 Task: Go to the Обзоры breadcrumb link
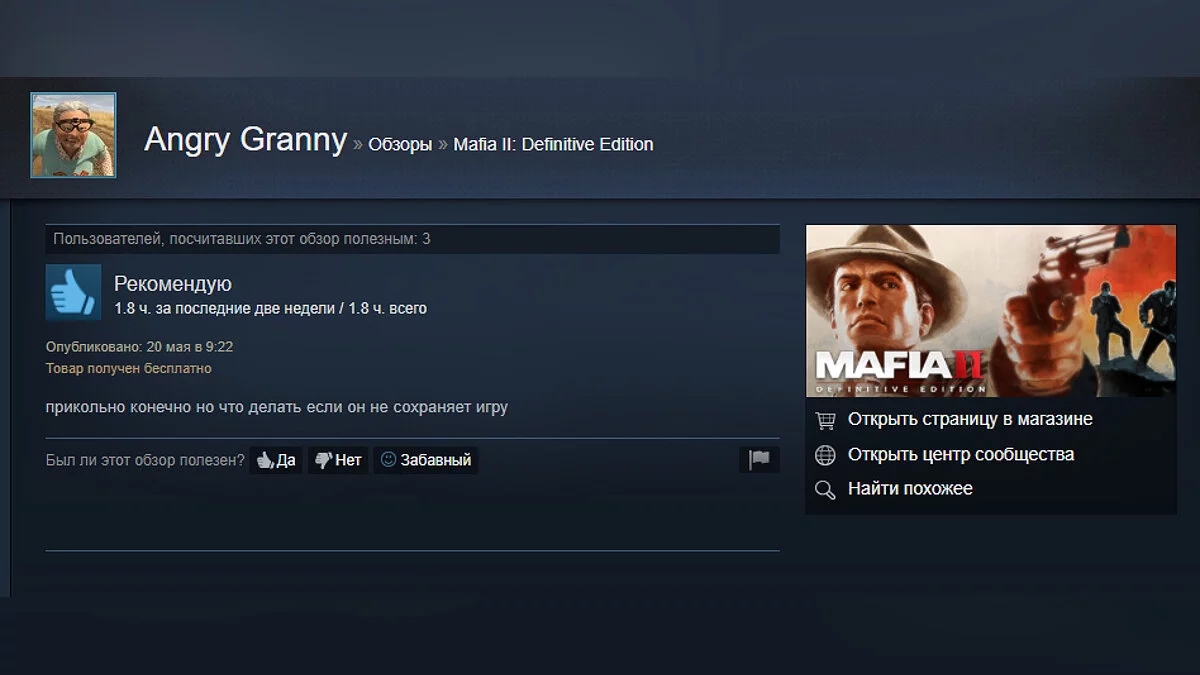[x=400, y=144]
